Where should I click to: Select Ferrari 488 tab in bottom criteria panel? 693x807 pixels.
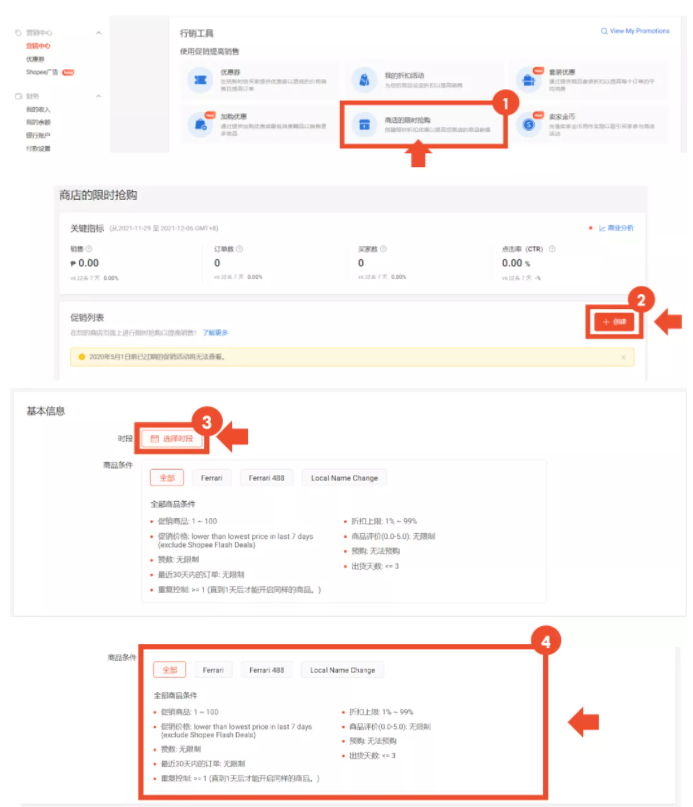click(267, 670)
